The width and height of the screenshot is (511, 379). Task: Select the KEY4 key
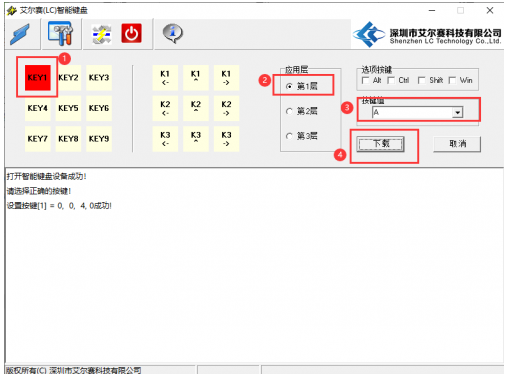[x=38, y=108]
